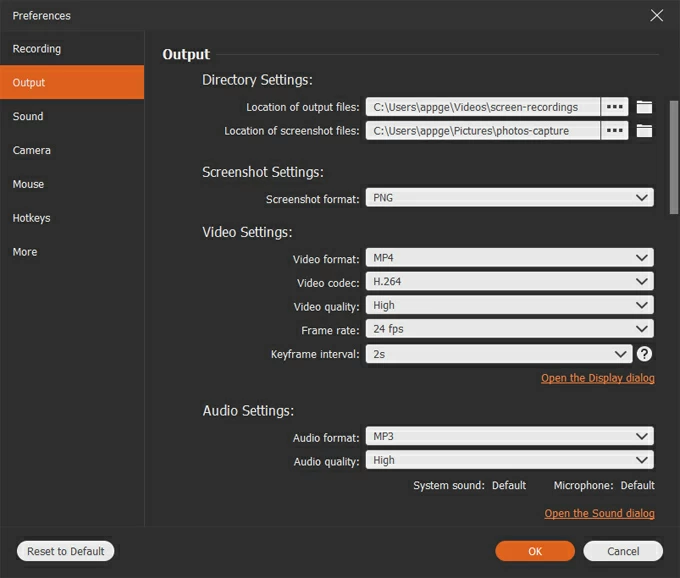Open the Video format MP4 dropdown
This screenshot has width=680, height=578.
tap(509, 258)
